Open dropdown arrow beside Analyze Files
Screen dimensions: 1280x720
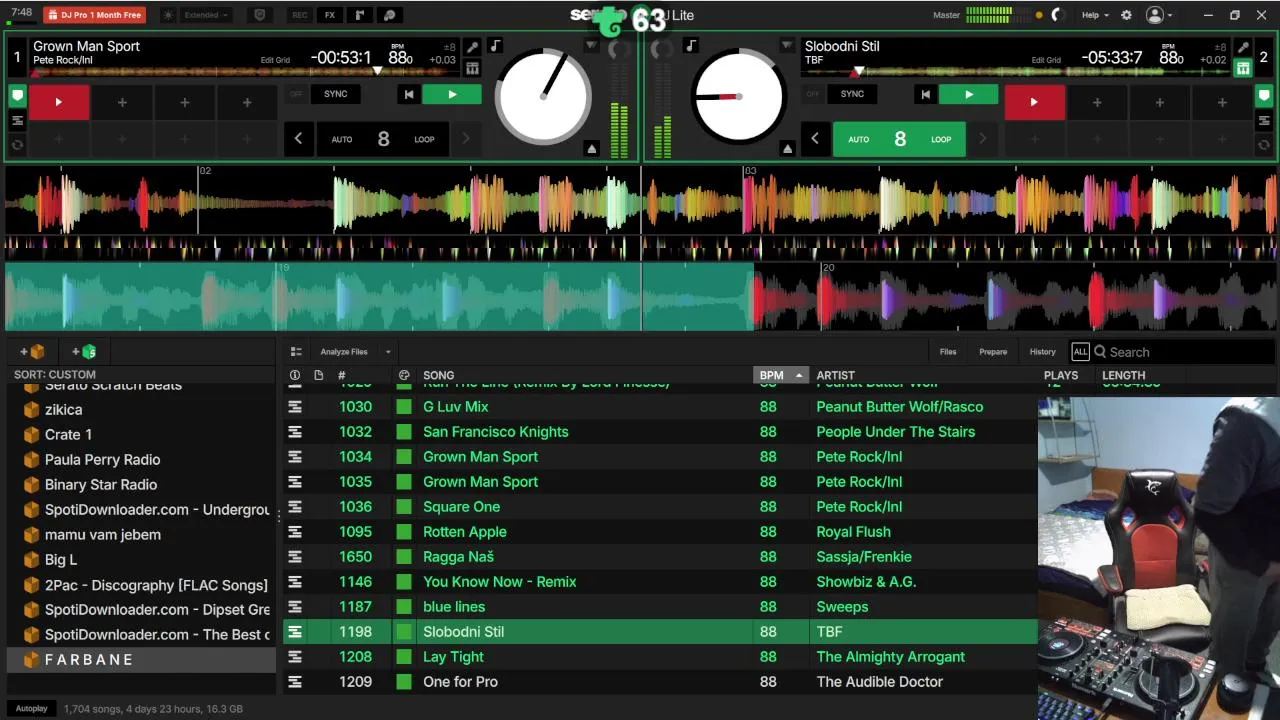(388, 352)
